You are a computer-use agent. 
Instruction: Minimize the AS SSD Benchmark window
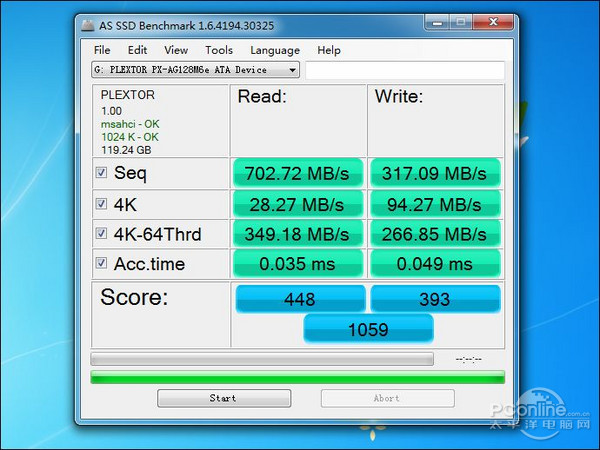point(437,23)
